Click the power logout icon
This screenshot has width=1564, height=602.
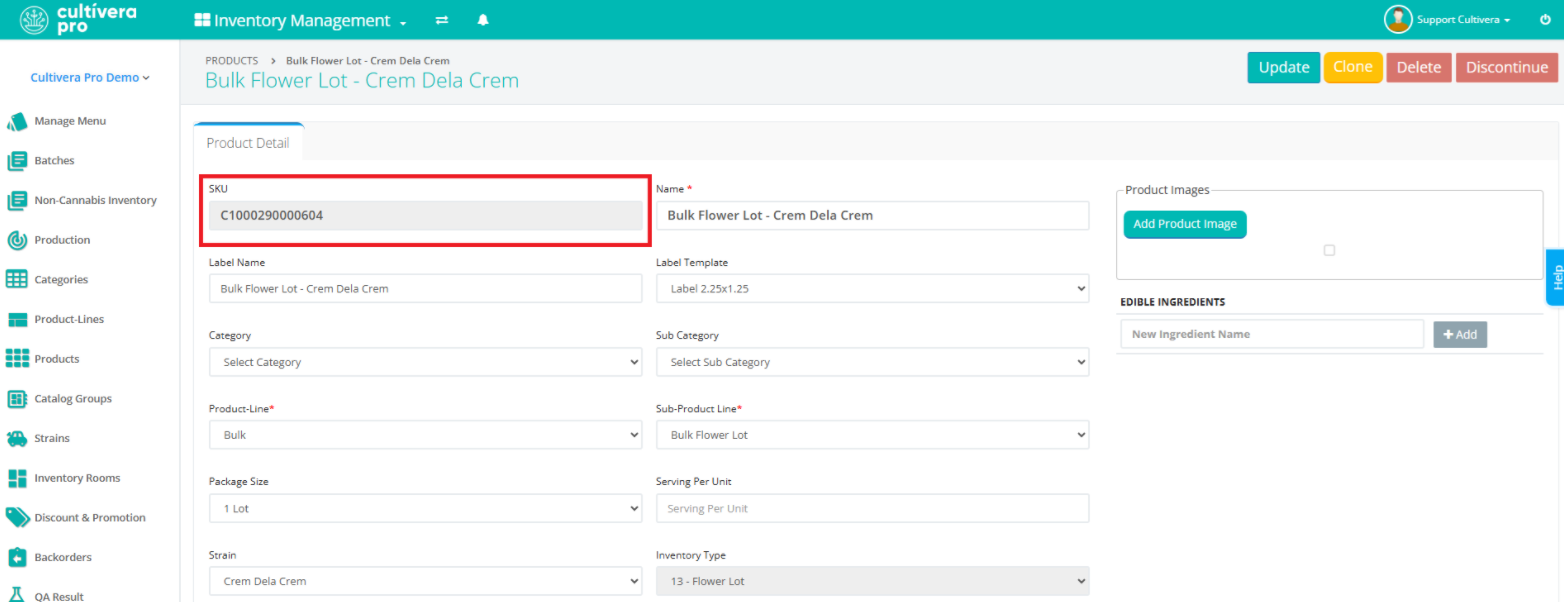click(1545, 20)
